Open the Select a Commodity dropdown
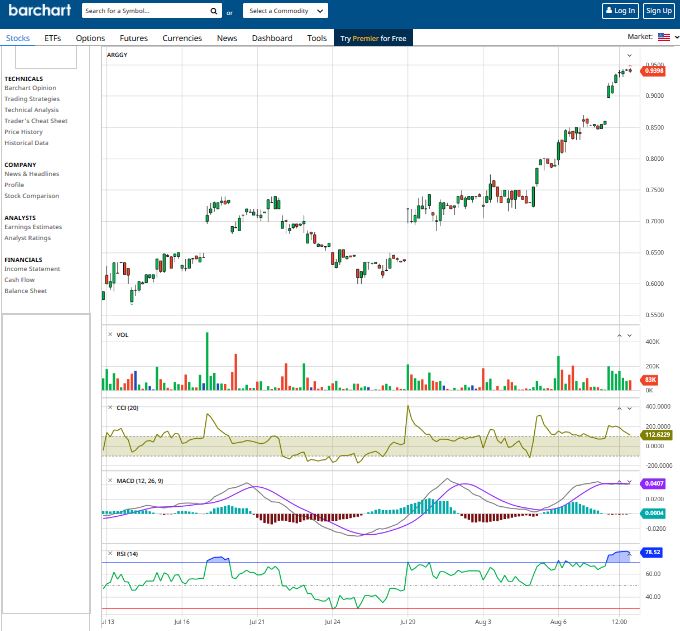The width and height of the screenshot is (680, 631). pos(285,11)
